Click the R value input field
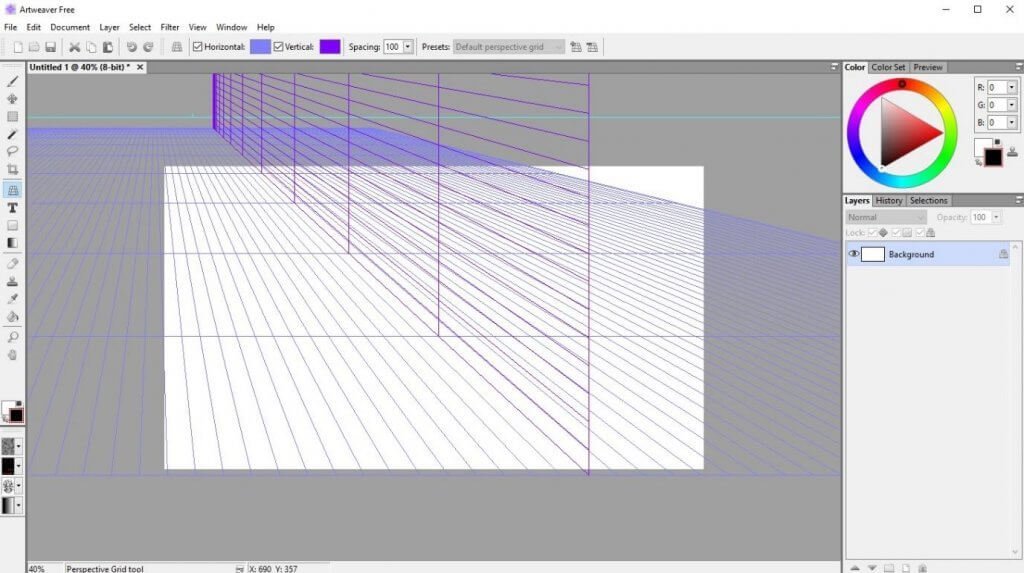 (997, 87)
